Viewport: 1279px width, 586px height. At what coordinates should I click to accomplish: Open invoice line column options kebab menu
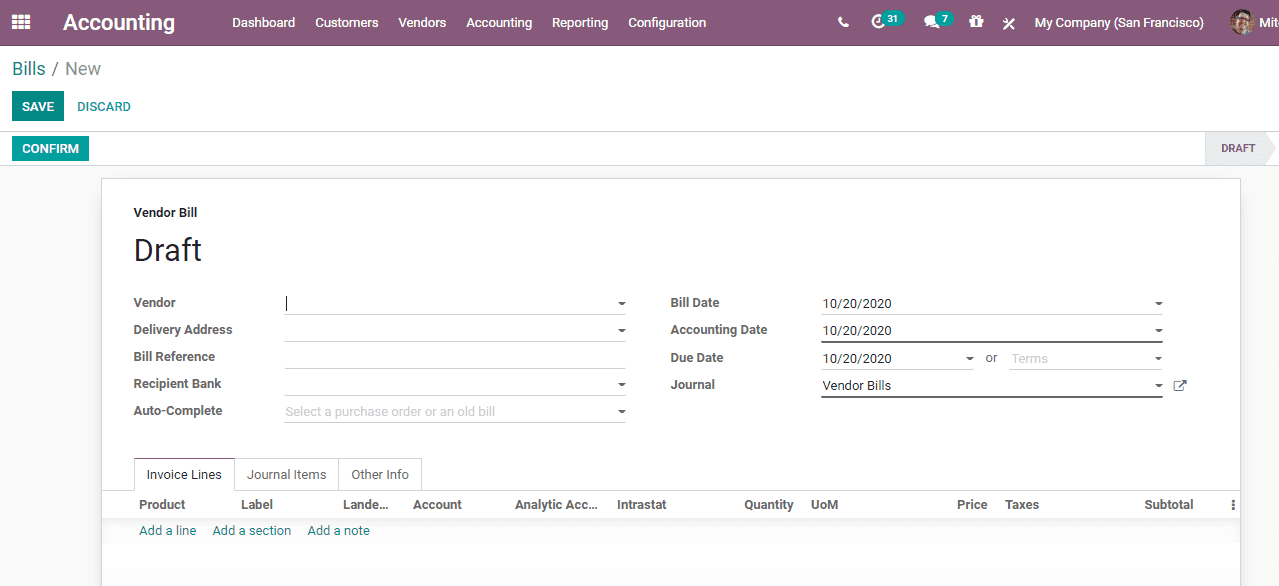[x=1232, y=504]
